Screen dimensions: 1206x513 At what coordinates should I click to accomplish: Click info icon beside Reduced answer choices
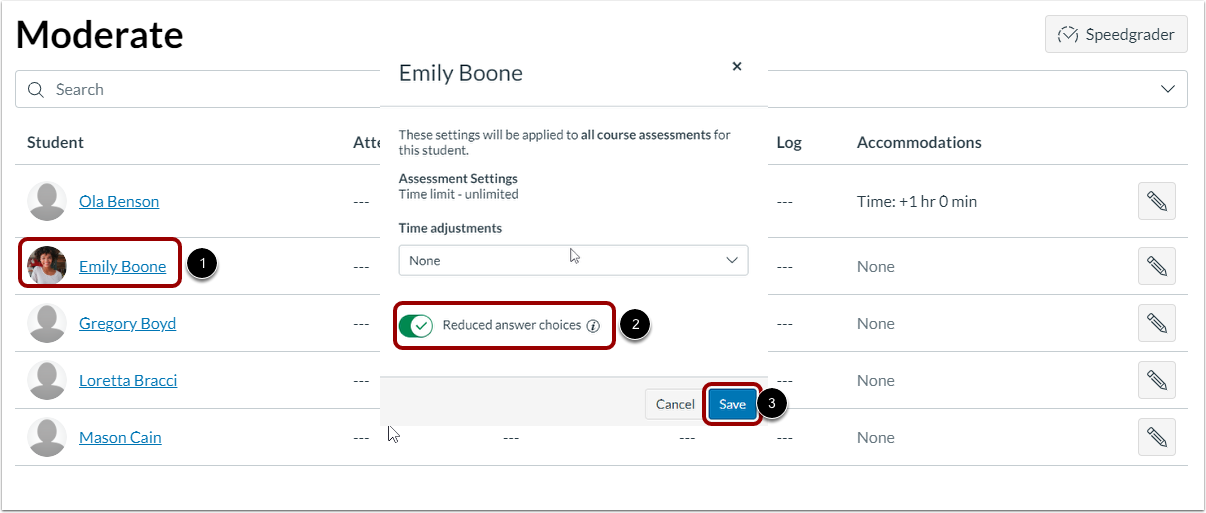click(593, 326)
